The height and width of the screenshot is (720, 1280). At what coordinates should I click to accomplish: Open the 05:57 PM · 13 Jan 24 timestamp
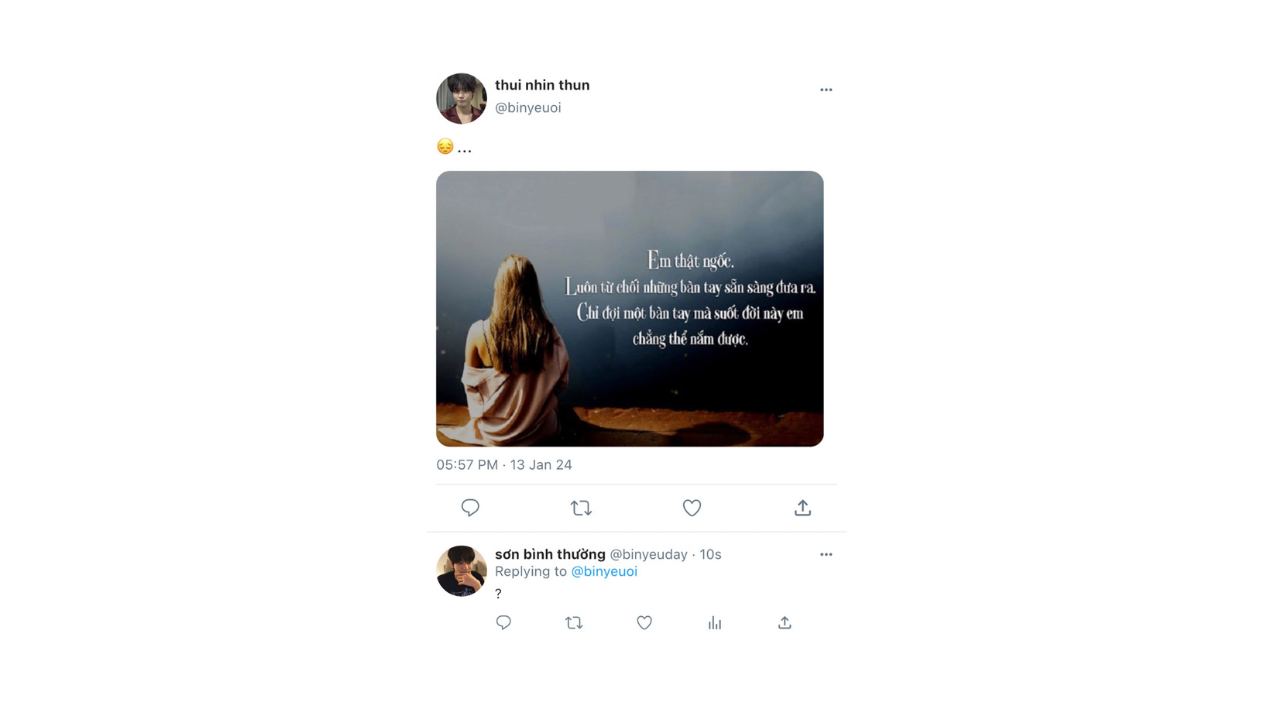tap(504, 465)
